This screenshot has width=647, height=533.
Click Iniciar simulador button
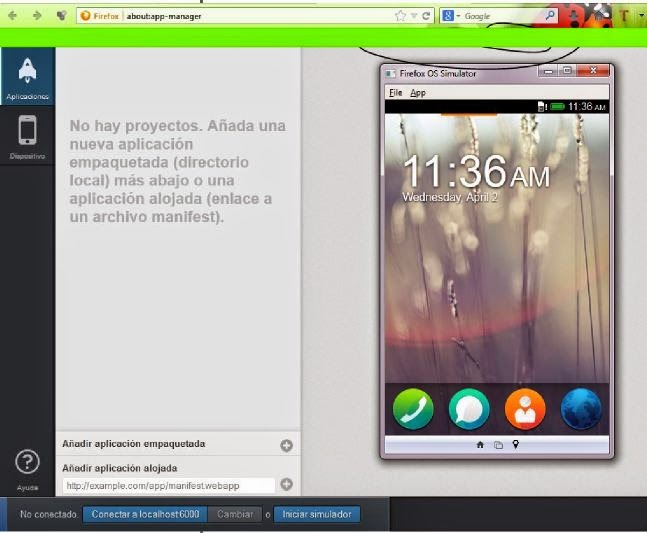pyautogui.click(x=317, y=514)
